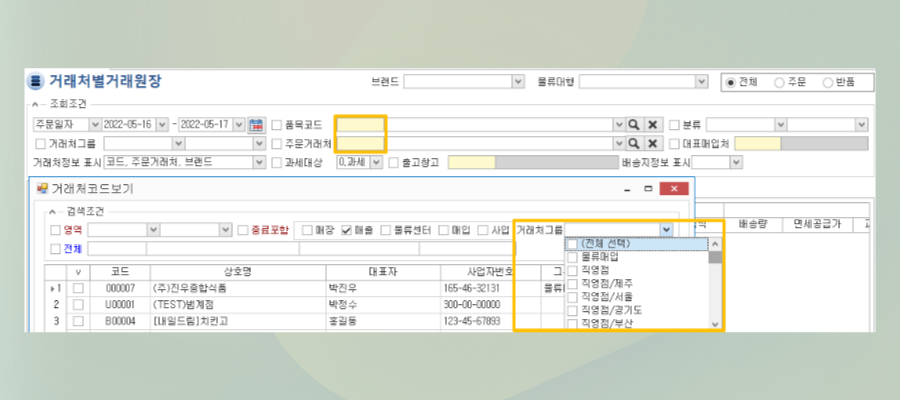Check 물류매입 in the dropdown list
The width and height of the screenshot is (900, 400).
coord(572,257)
